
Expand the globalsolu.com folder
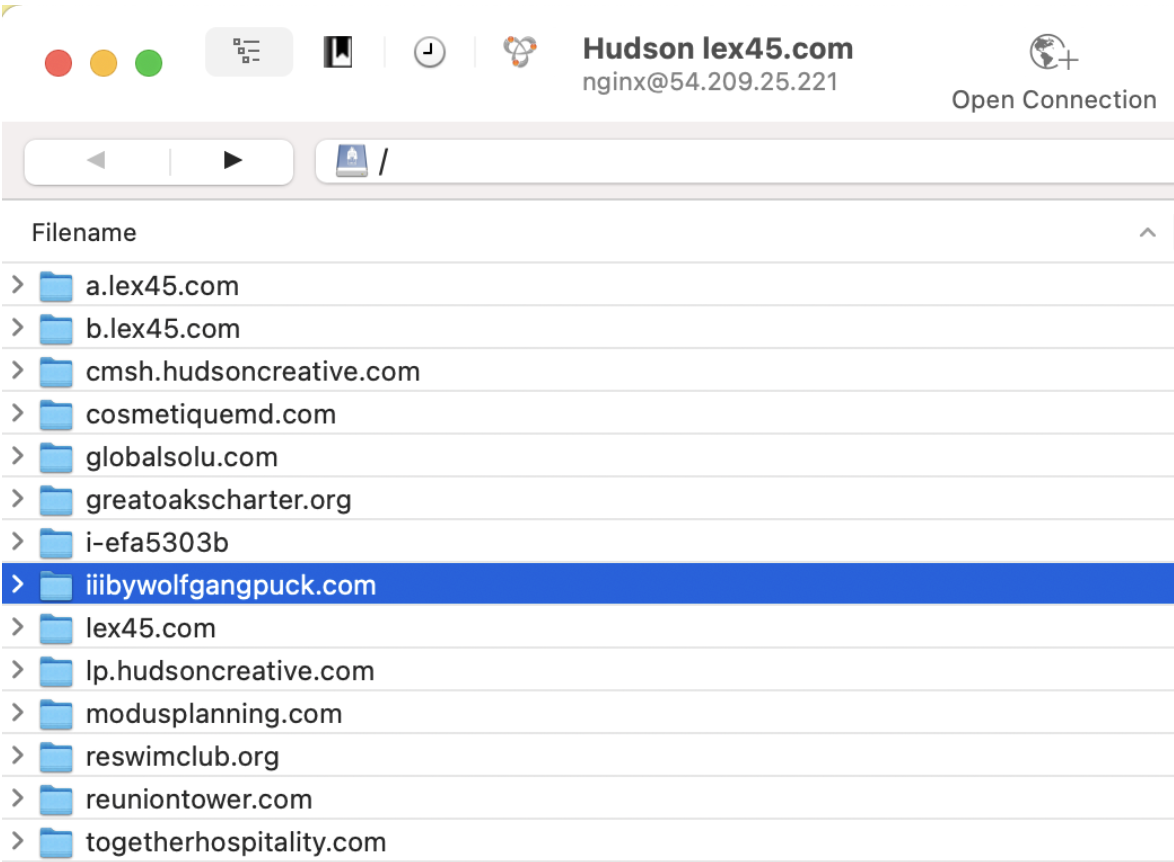18,455
